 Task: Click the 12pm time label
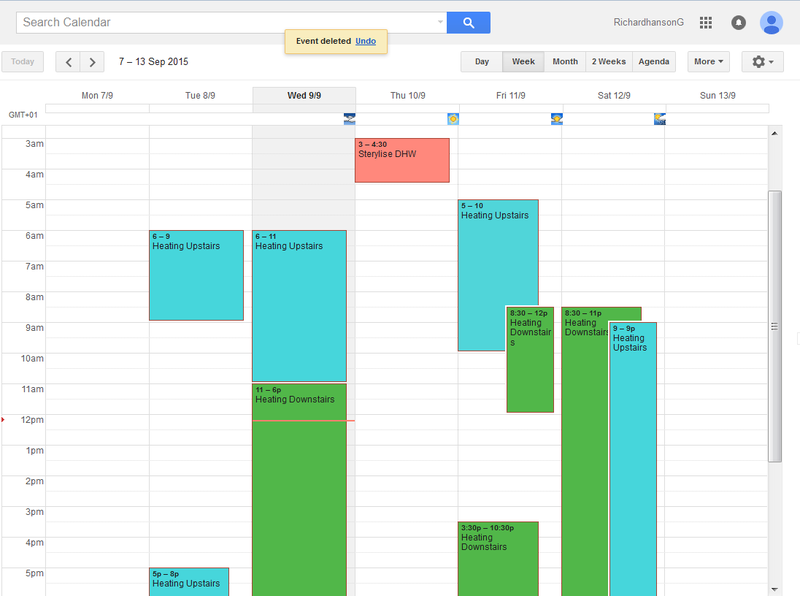(32, 420)
